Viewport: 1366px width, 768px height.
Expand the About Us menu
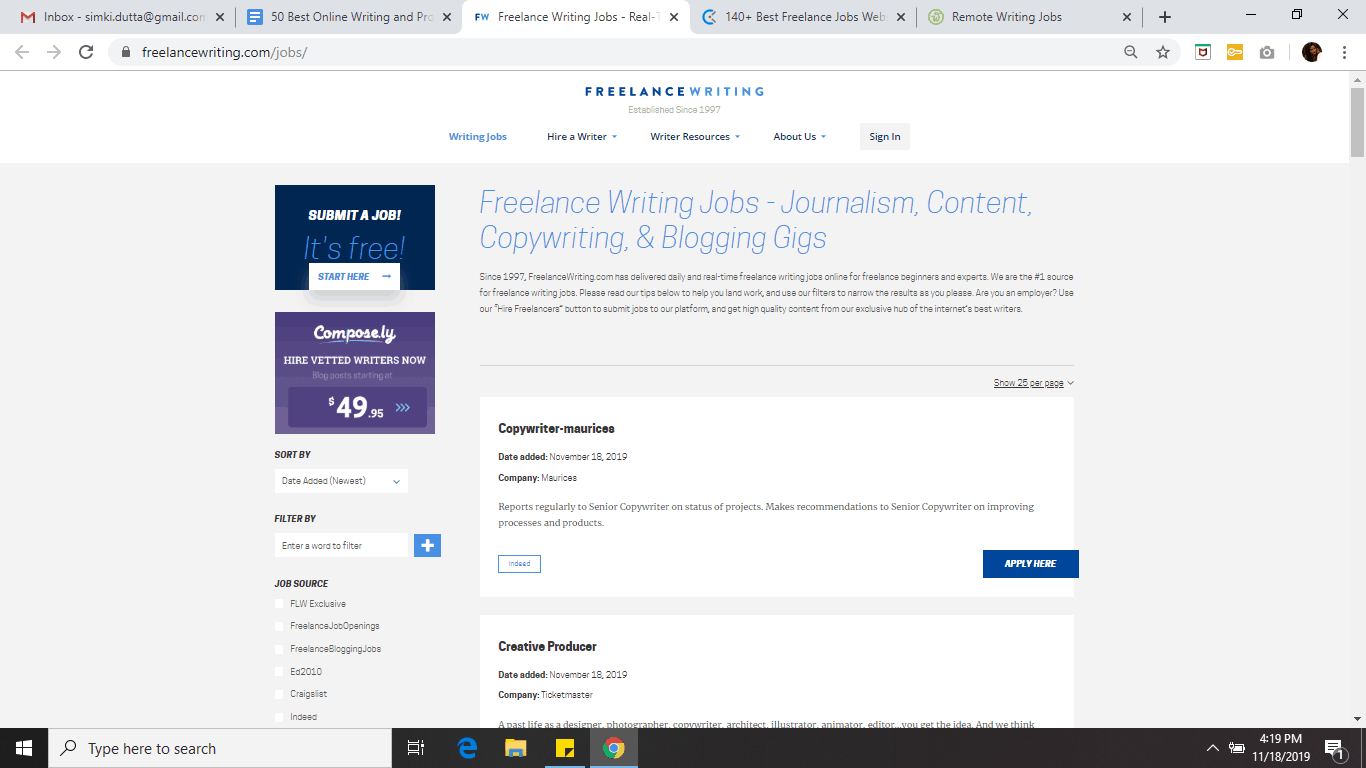(800, 137)
